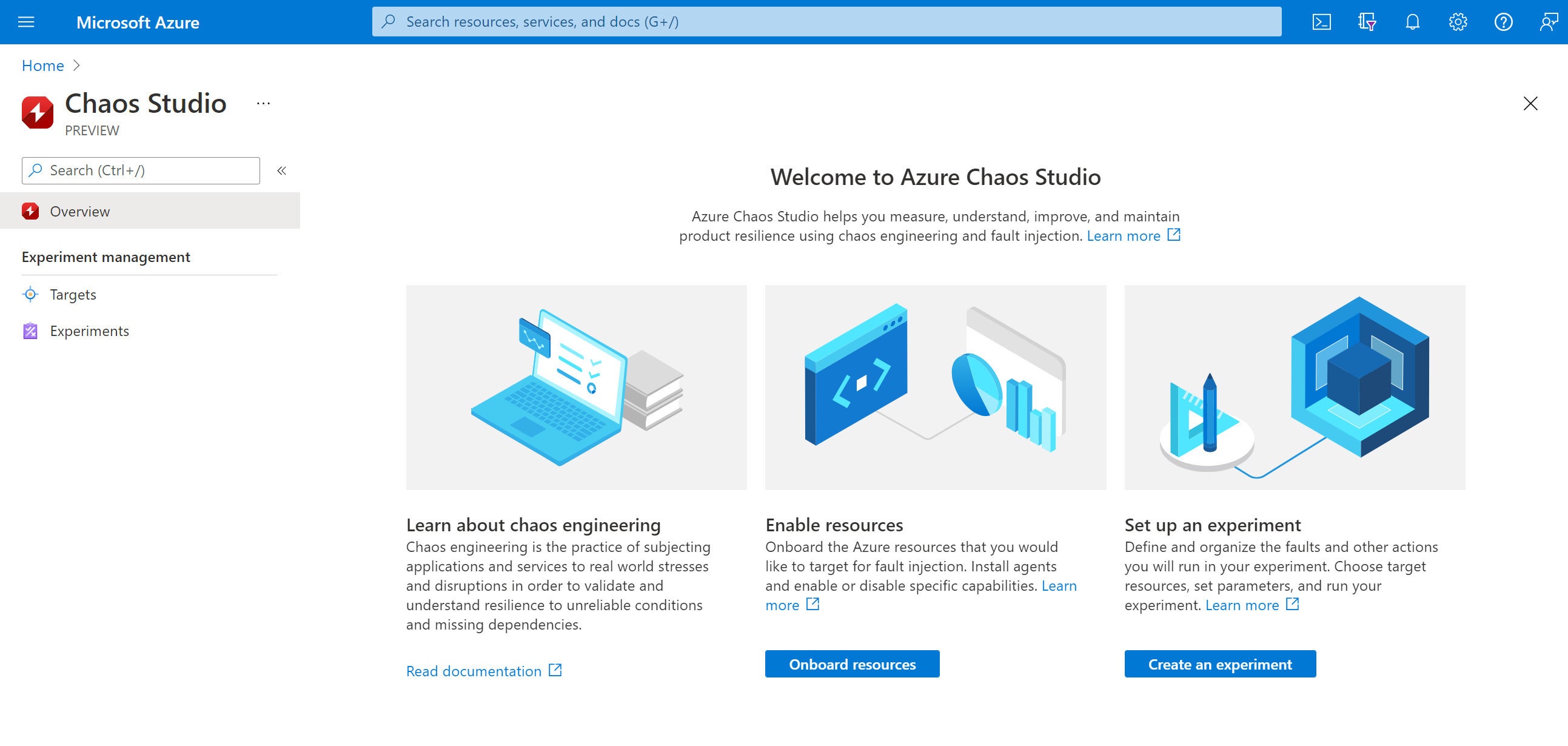Click the Create an experiment button
The image size is (1568, 746).
pyautogui.click(x=1220, y=664)
